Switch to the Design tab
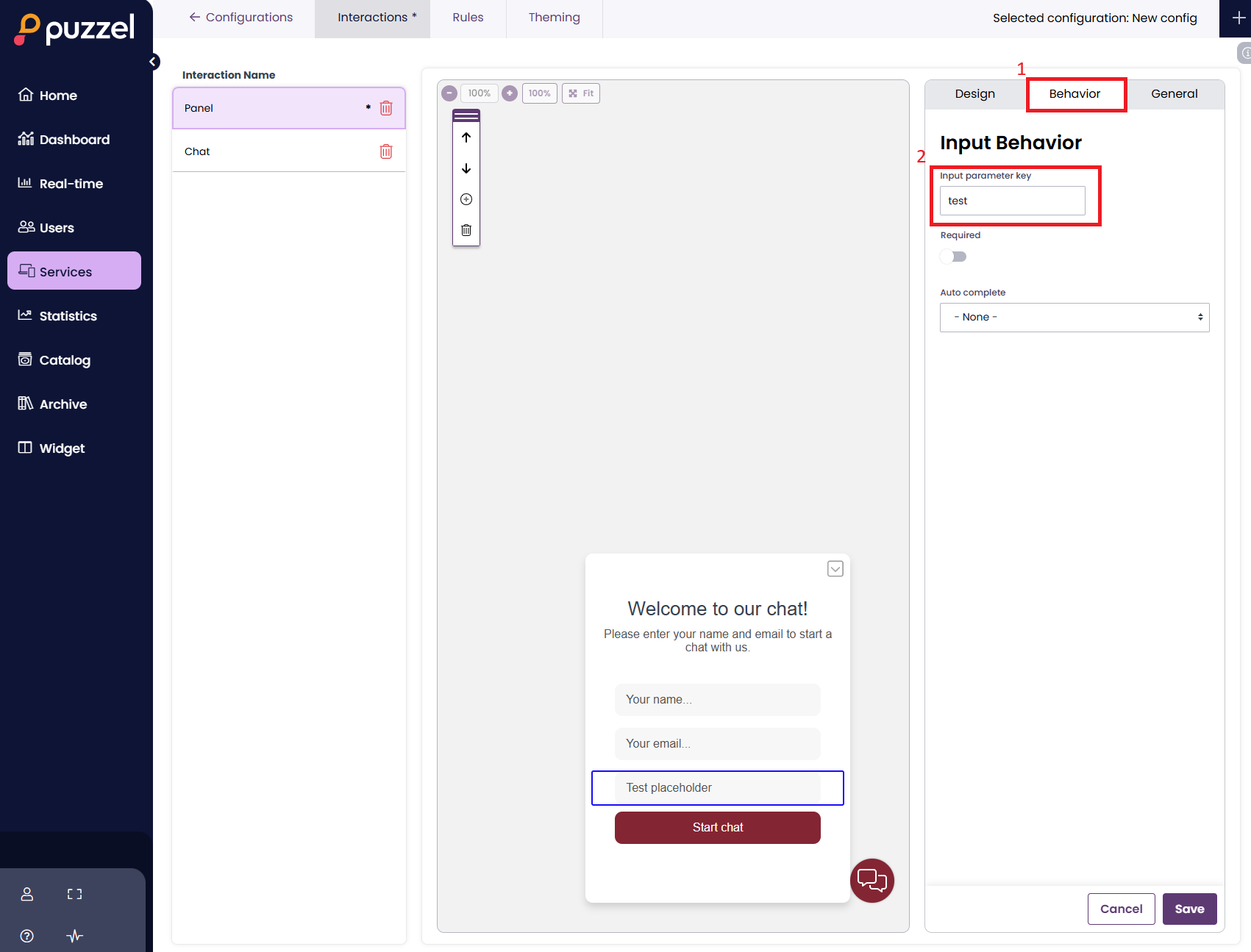This screenshot has height=952, width=1251. (974, 93)
